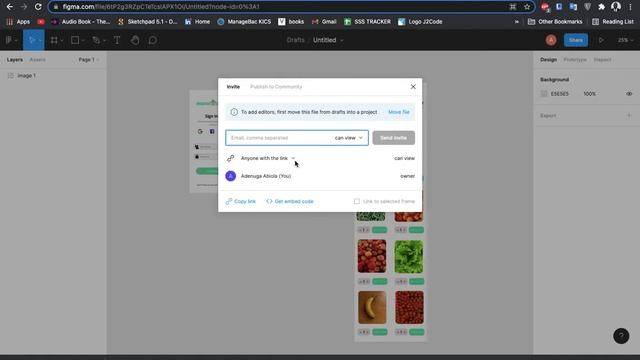
Task: Open the Design tab
Action: click(x=548, y=60)
